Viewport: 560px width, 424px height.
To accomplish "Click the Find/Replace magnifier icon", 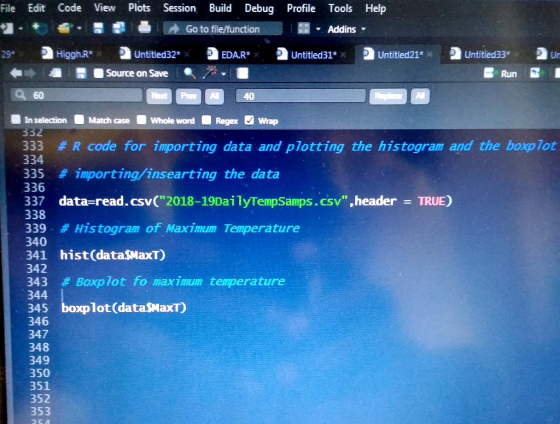I will click(189, 73).
